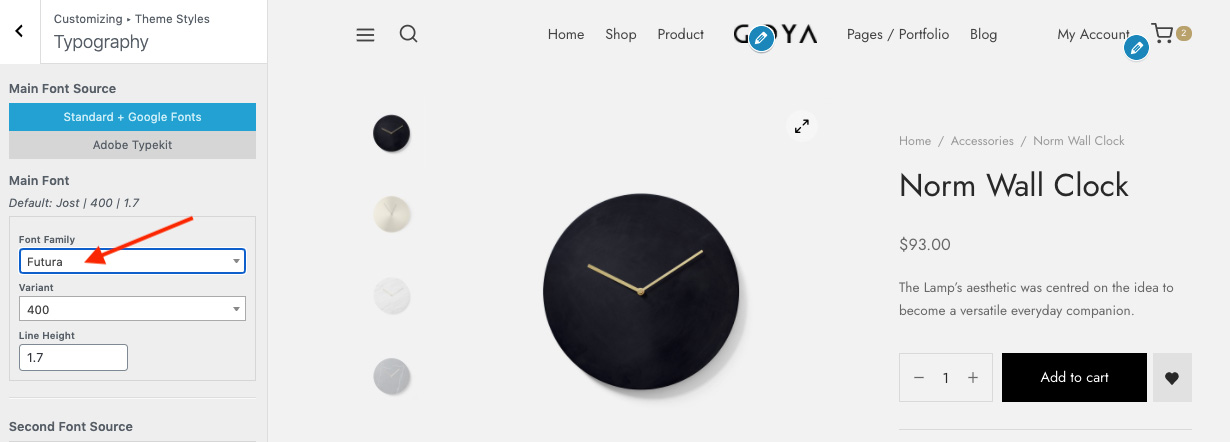Click the Add to cart button
Viewport: 1230px width, 442px height.
pos(1074,377)
